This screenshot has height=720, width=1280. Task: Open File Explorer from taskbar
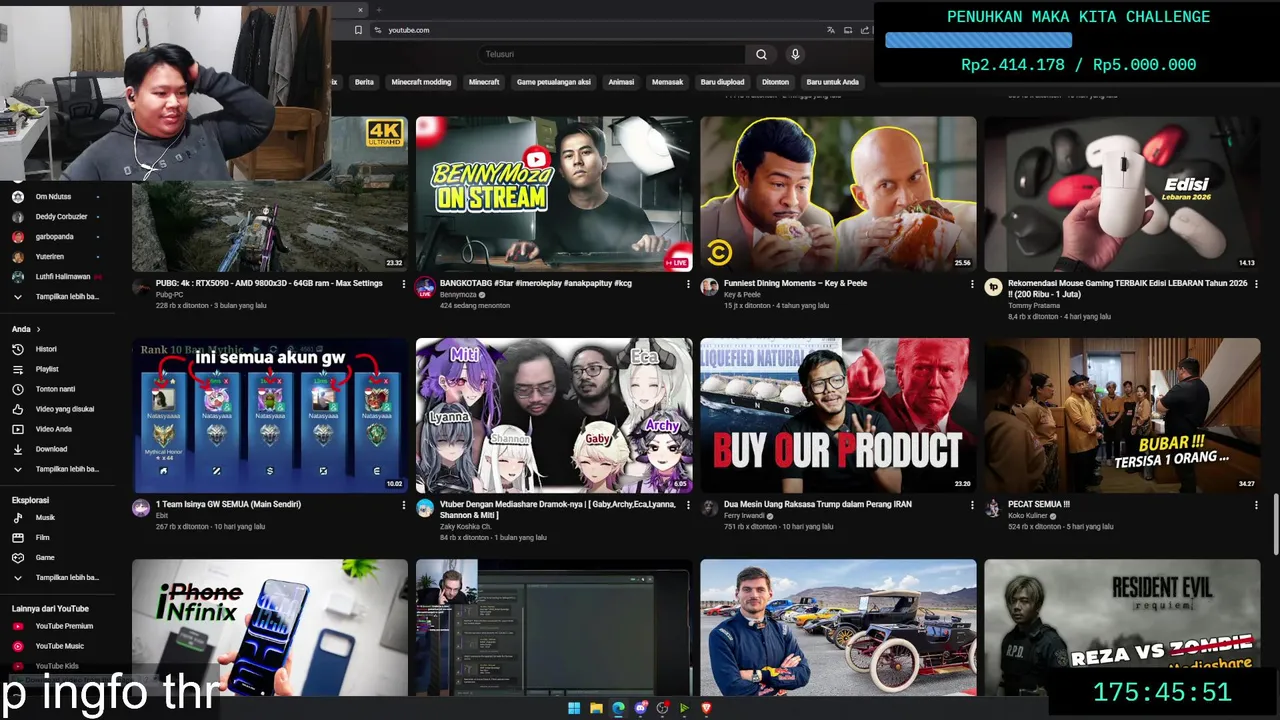click(596, 708)
